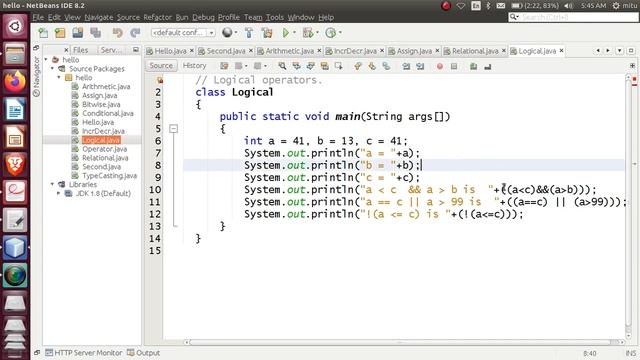
Task: Switch to the Hello.java editor tab
Action: tap(170, 51)
